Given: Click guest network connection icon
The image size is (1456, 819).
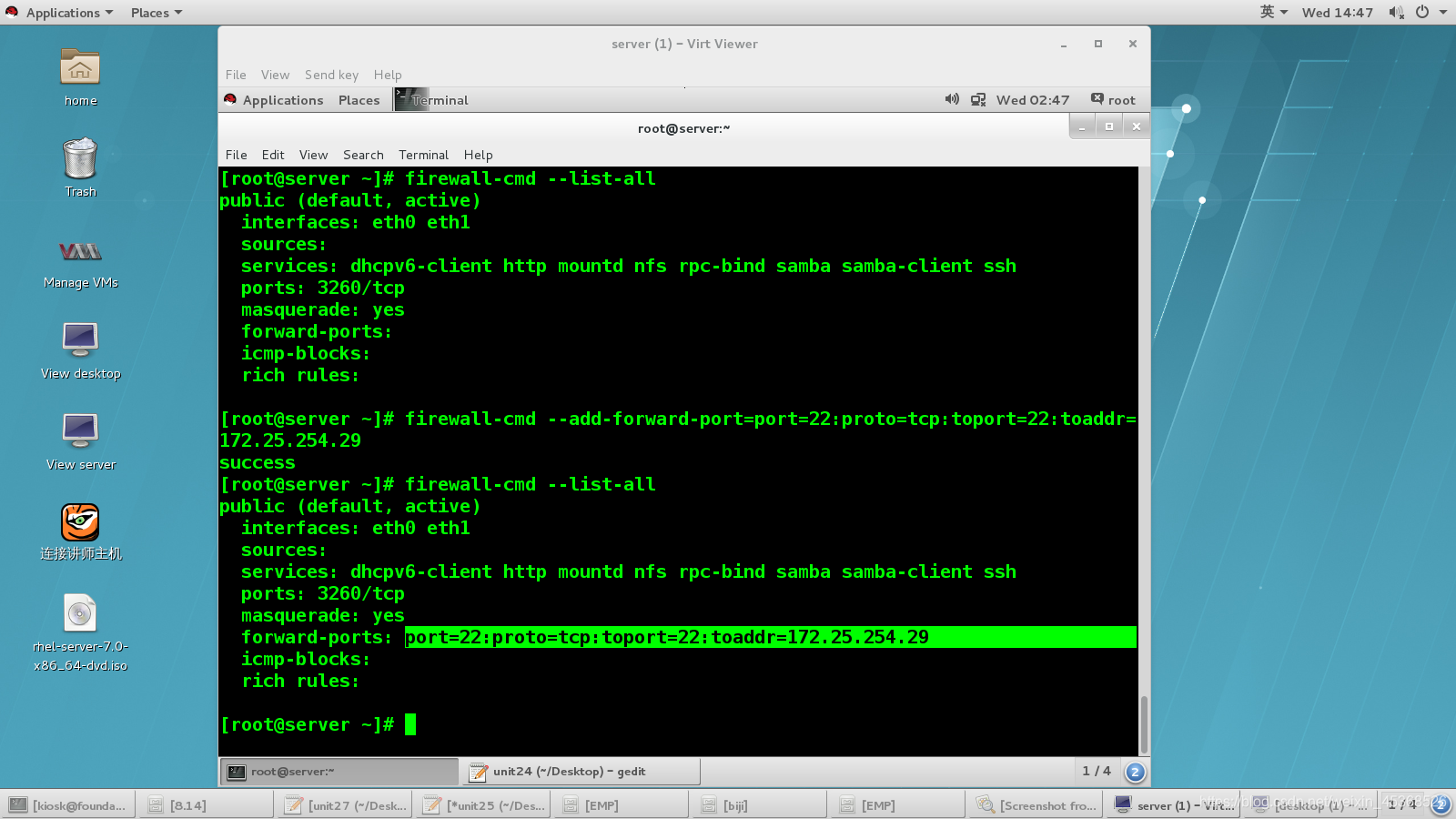Looking at the screenshot, I should (x=978, y=99).
